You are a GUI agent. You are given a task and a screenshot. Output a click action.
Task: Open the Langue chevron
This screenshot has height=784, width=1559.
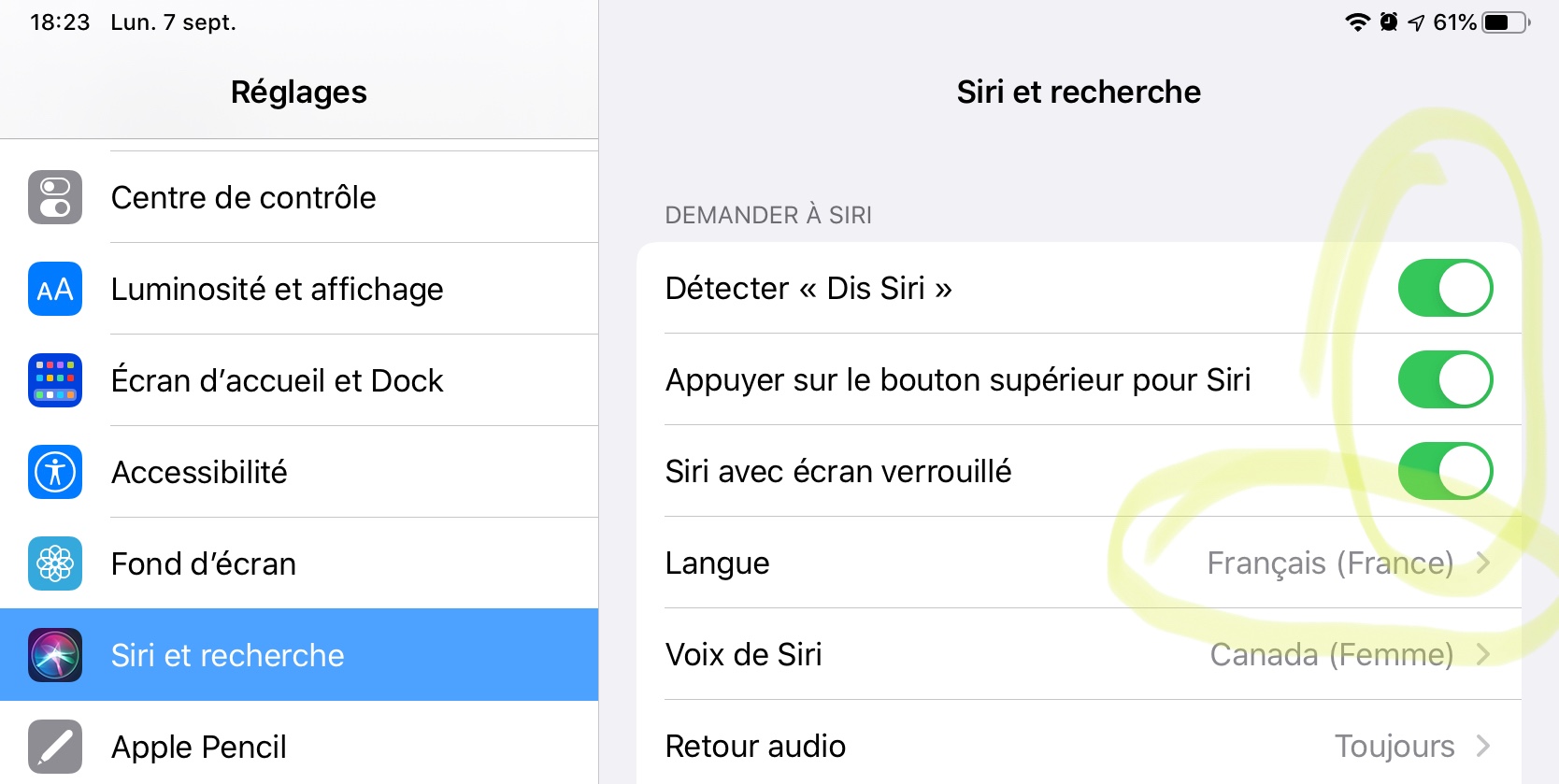(1482, 563)
